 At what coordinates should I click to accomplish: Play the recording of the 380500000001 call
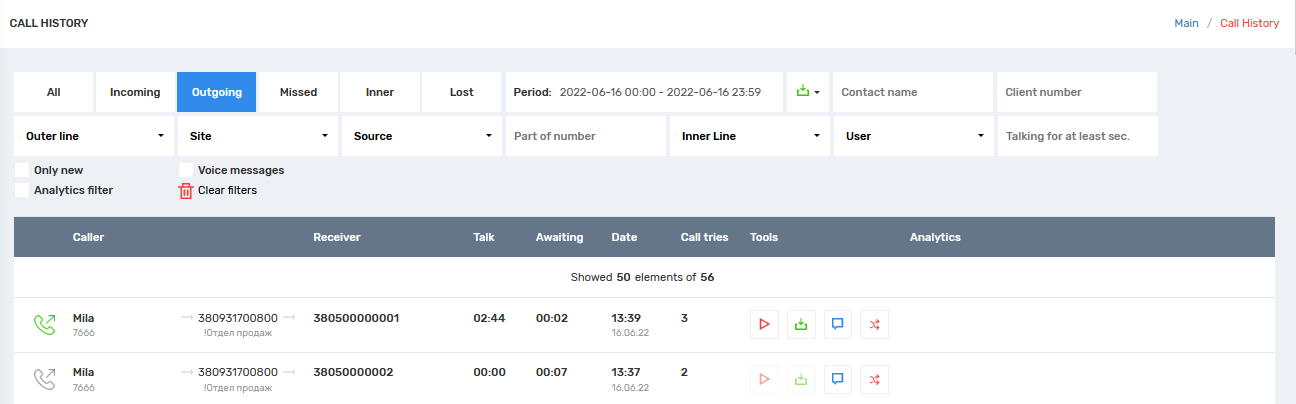(x=763, y=324)
